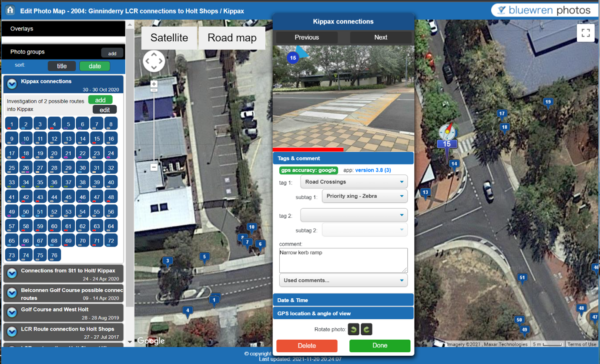Open subtag 1 Priority xing dropdown
Screen dimensions: 600x364
(x=365, y=196)
